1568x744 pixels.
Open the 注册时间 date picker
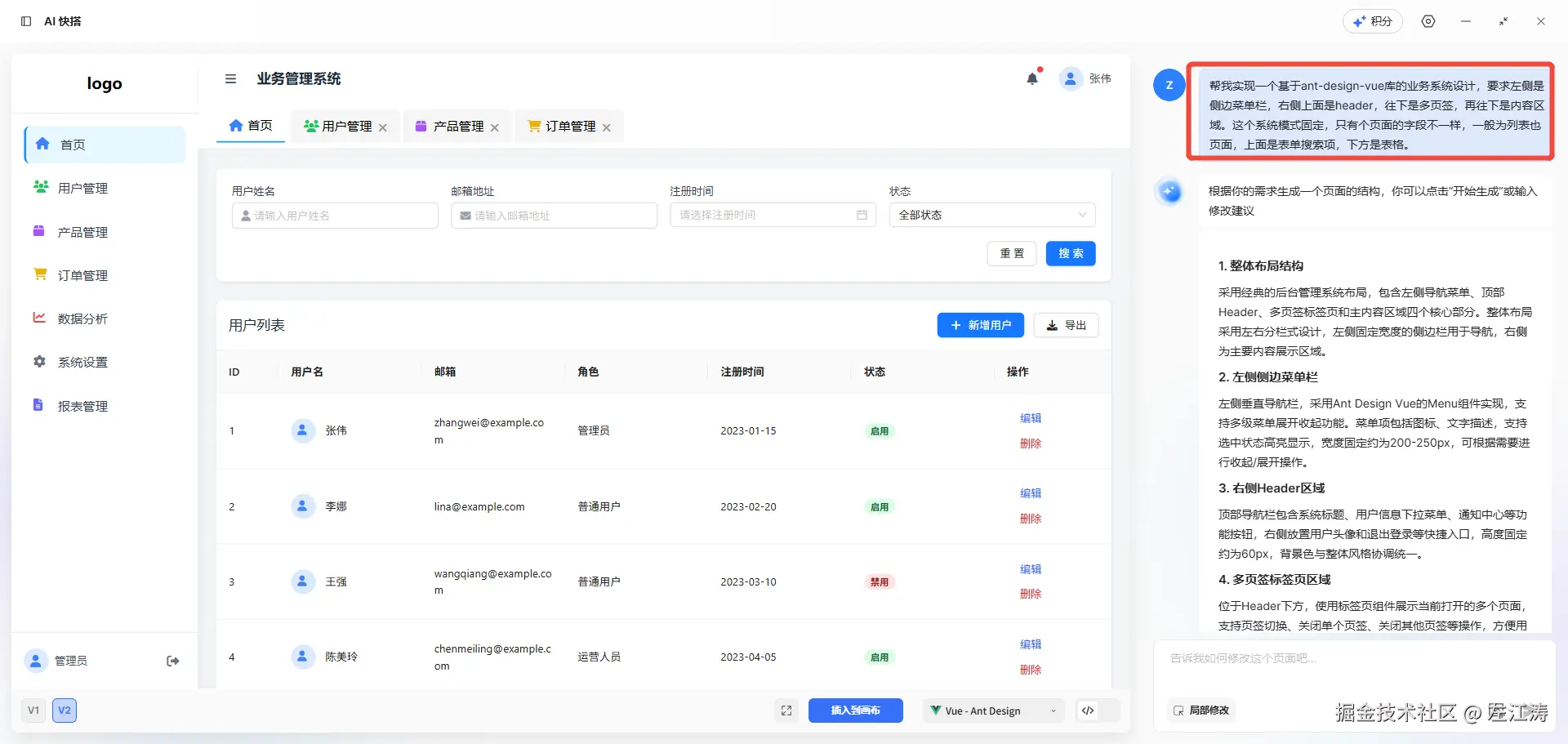(x=773, y=215)
